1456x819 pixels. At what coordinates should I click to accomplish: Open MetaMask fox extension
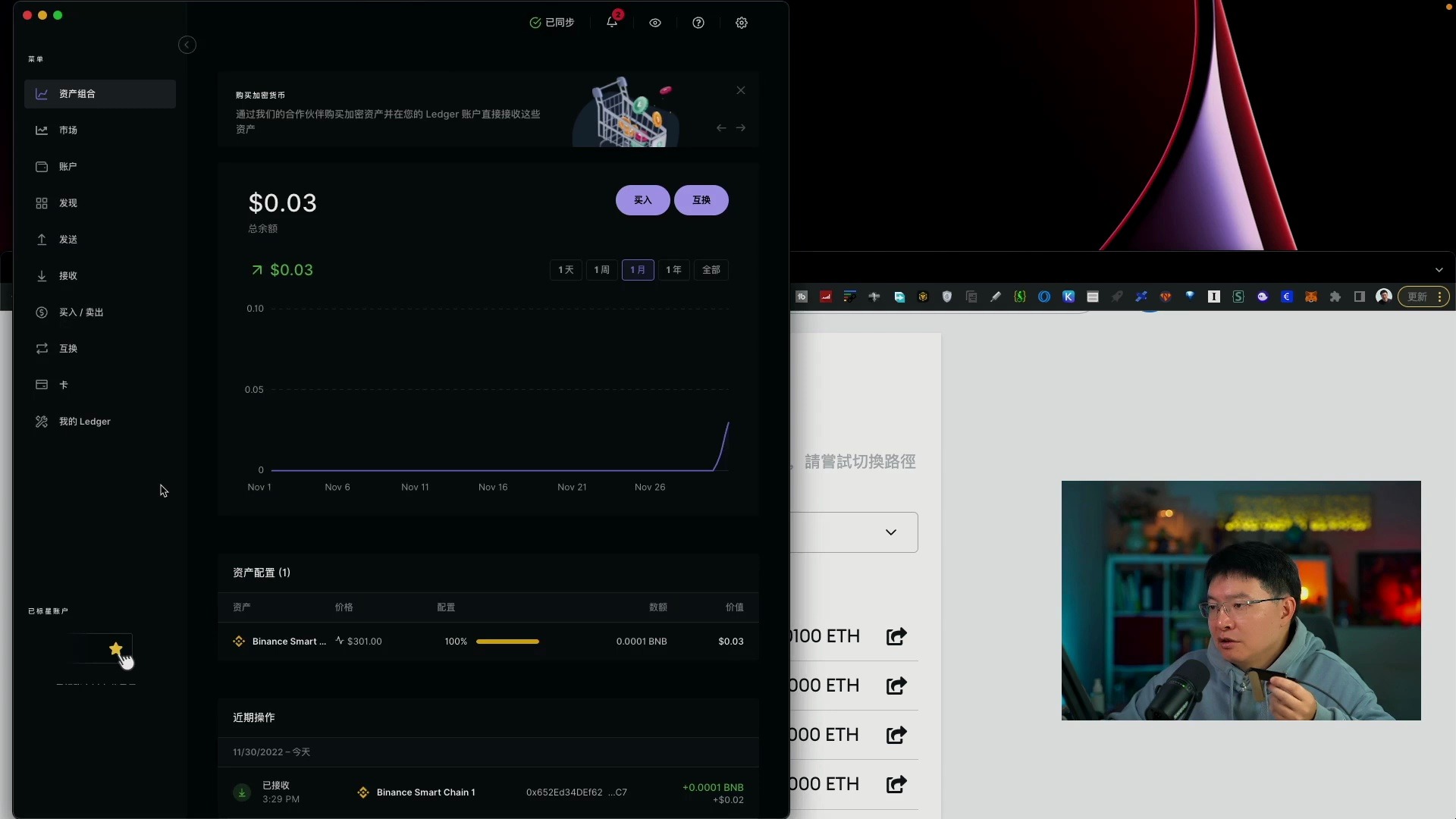tap(1311, 297)
